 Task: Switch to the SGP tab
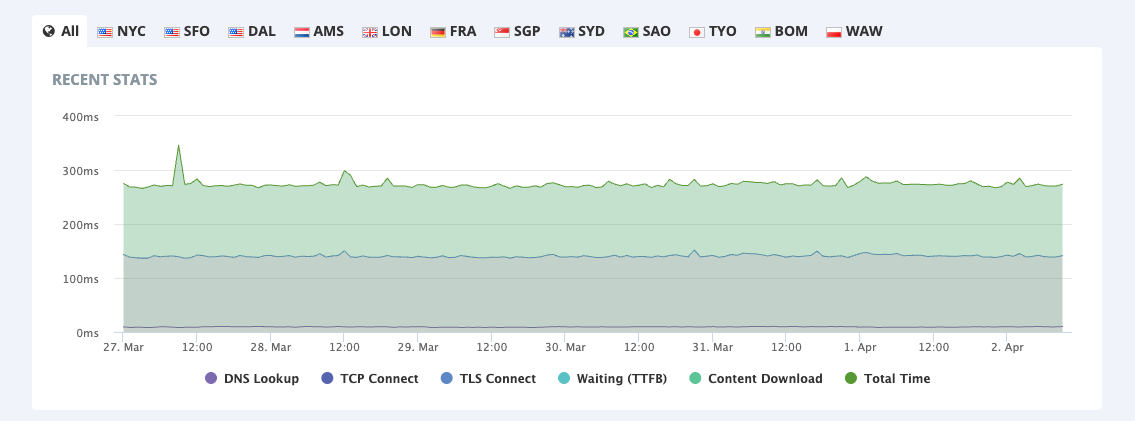click(x=517, y=31)
